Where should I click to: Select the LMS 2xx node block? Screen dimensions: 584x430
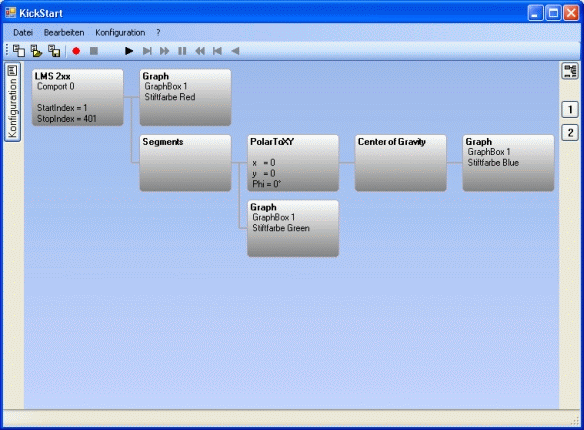(x=77, y=98)
